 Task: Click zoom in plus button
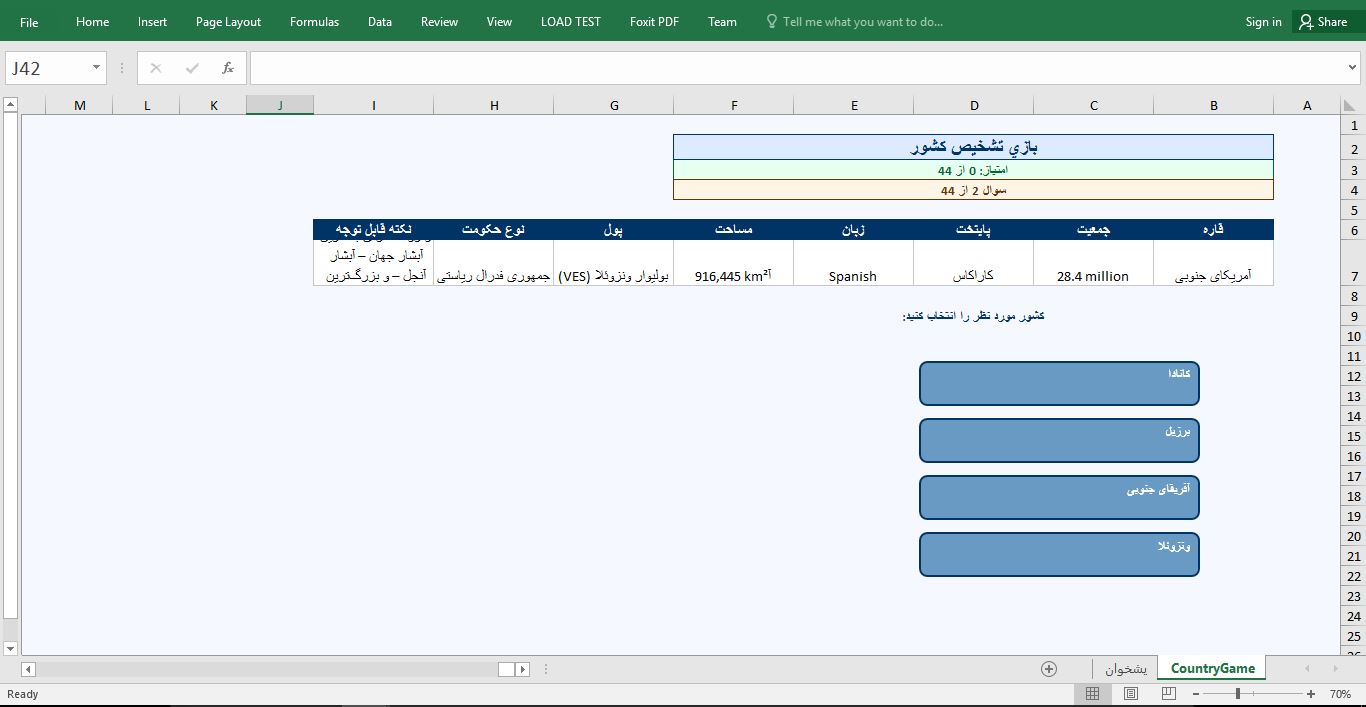tap(1311, 694)
